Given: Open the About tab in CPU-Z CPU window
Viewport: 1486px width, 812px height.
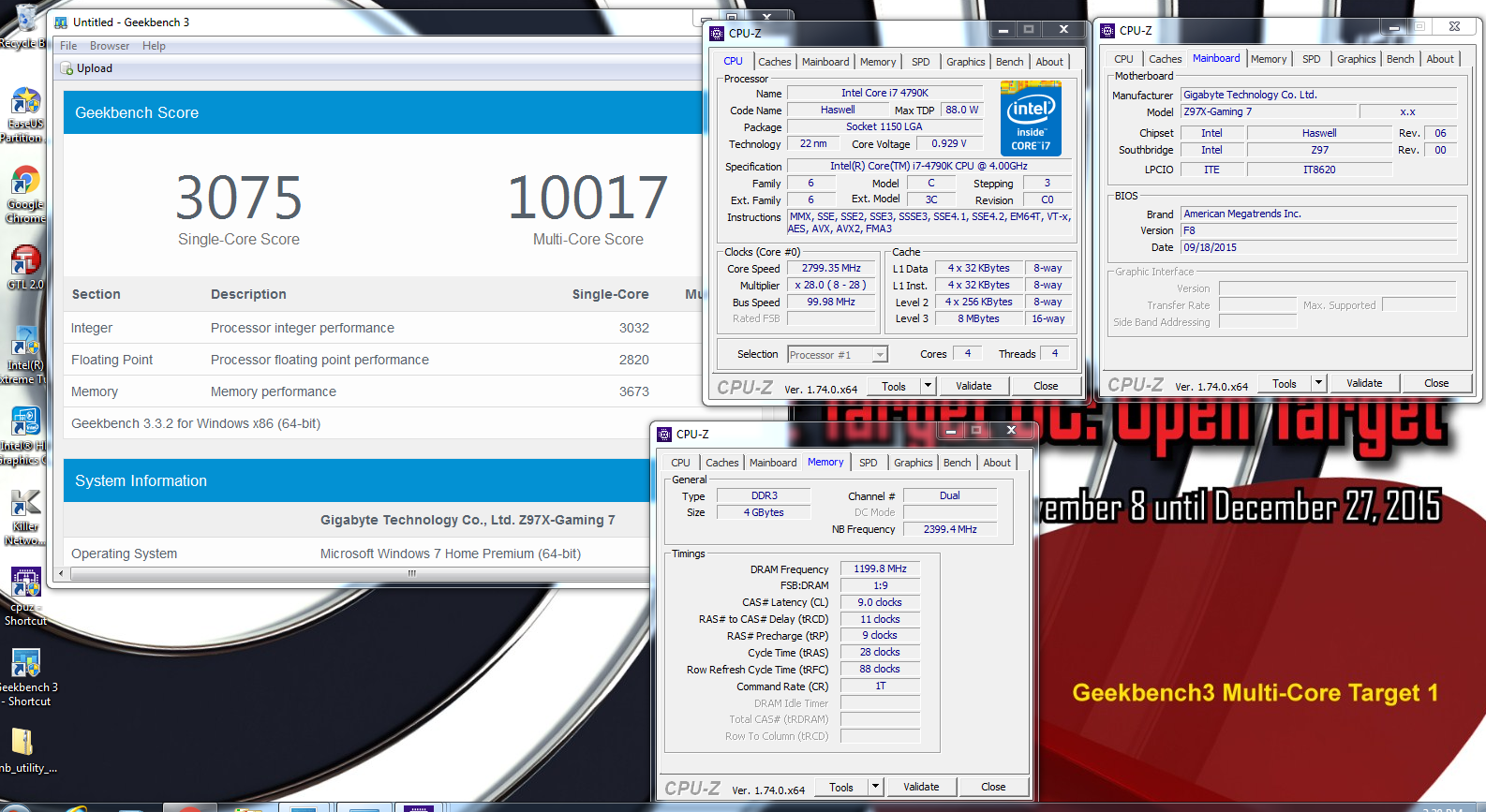Looking at the screenshot, I should [x=1049, y=62].
